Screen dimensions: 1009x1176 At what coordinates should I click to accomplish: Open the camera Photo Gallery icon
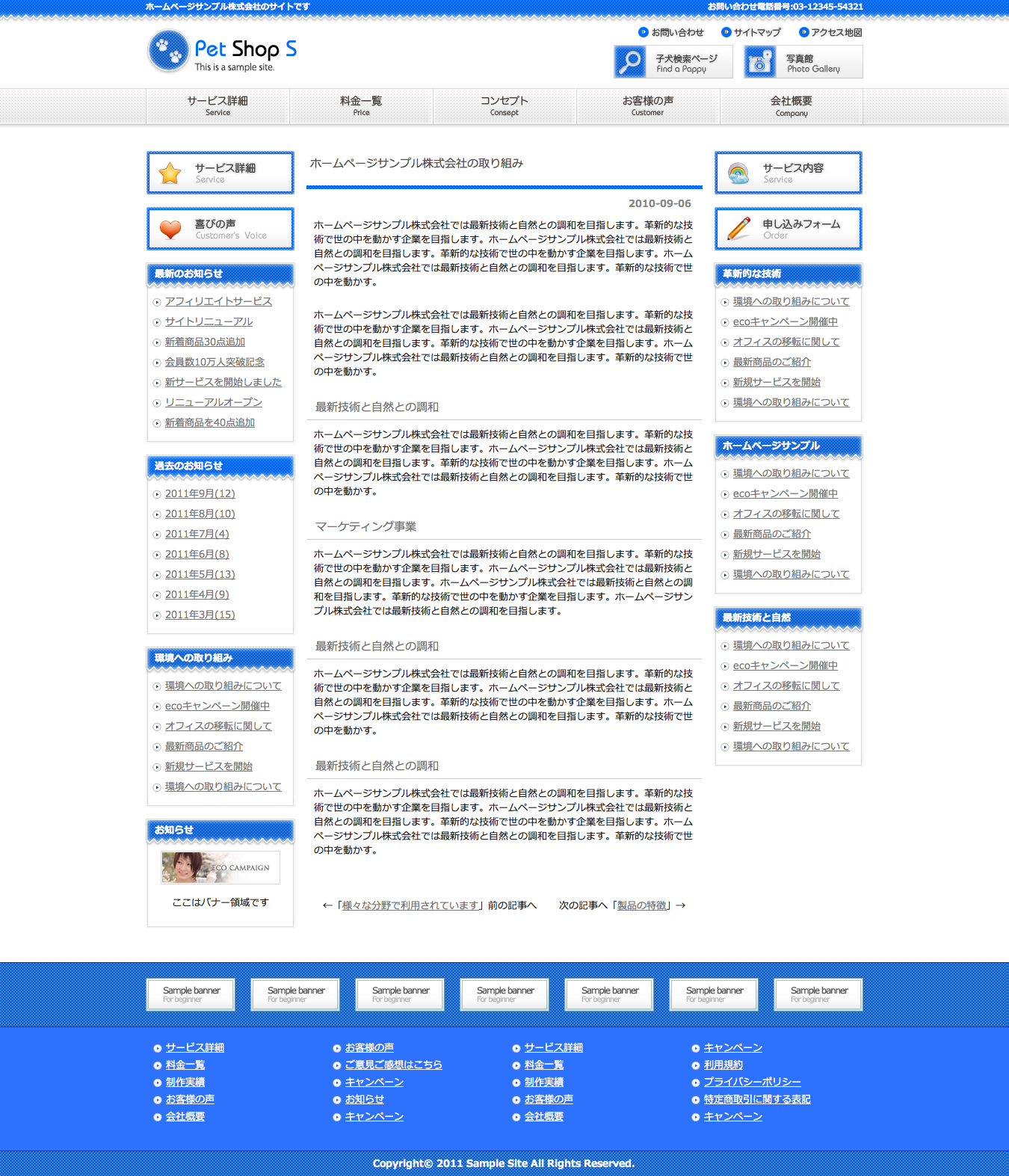(760, 62)
